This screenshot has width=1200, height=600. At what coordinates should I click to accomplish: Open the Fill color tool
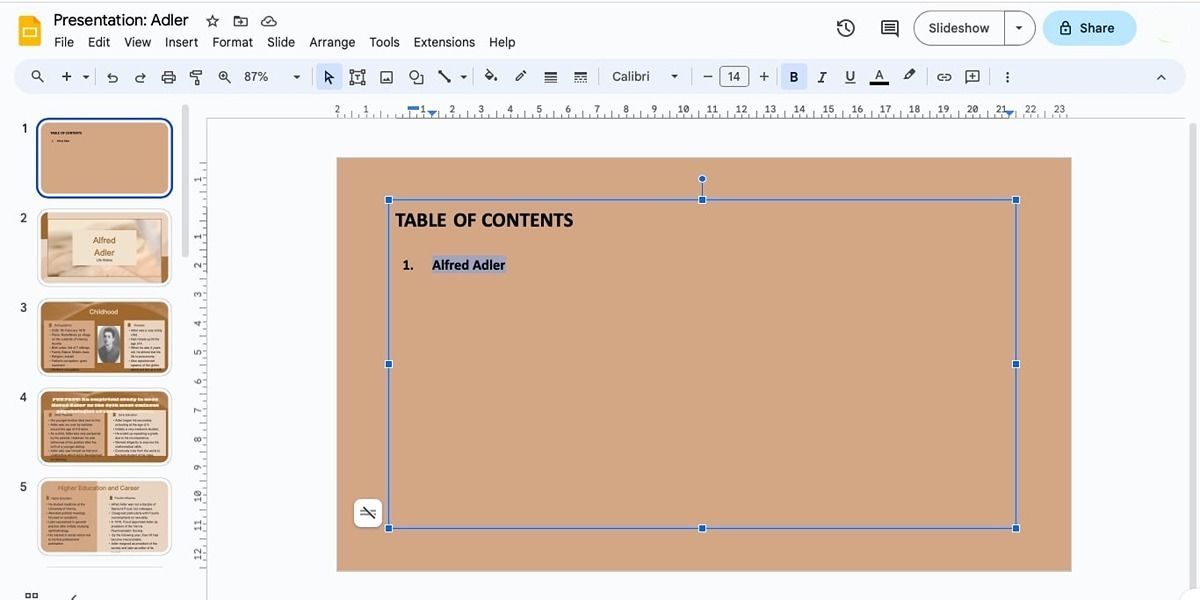490,76
